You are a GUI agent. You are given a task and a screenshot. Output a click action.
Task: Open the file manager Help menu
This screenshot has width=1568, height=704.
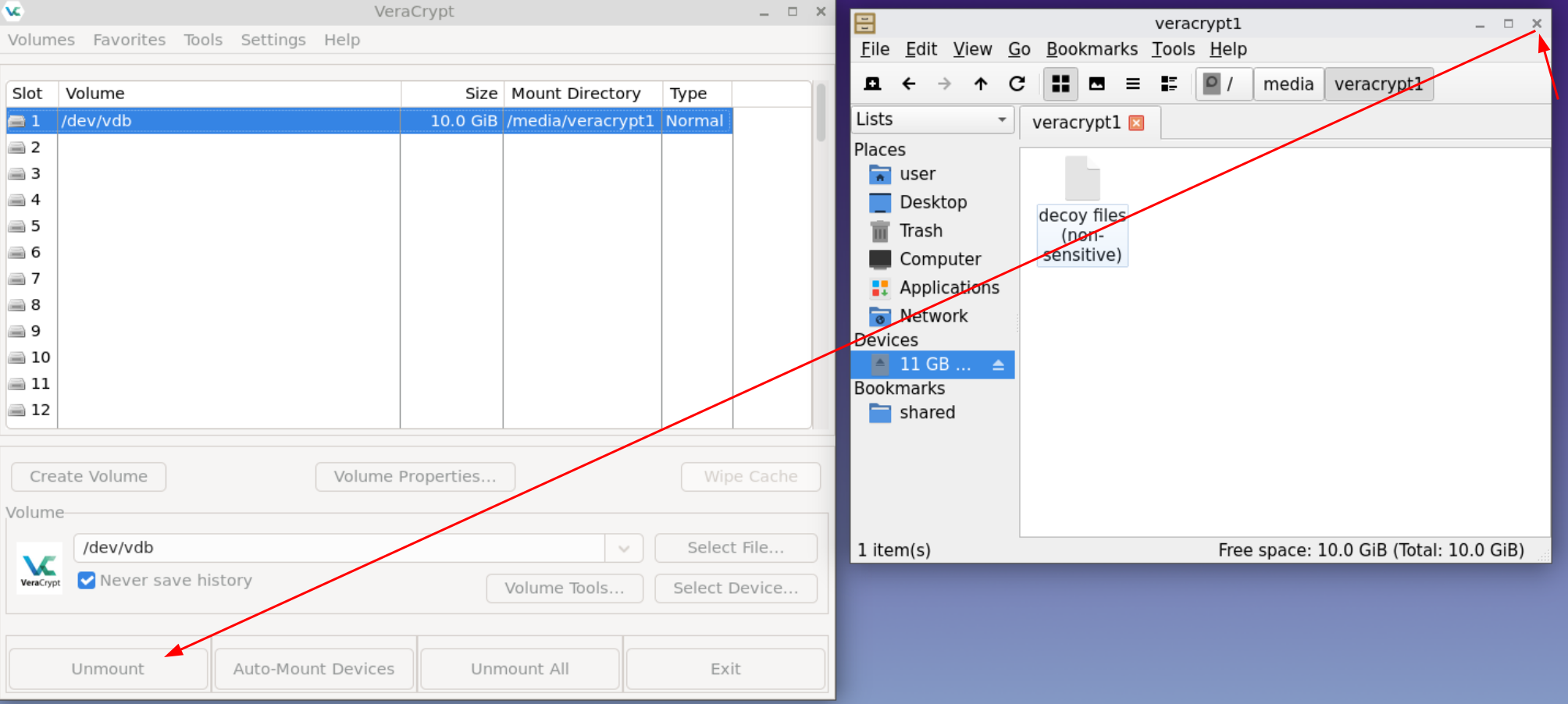point(1228,49)
